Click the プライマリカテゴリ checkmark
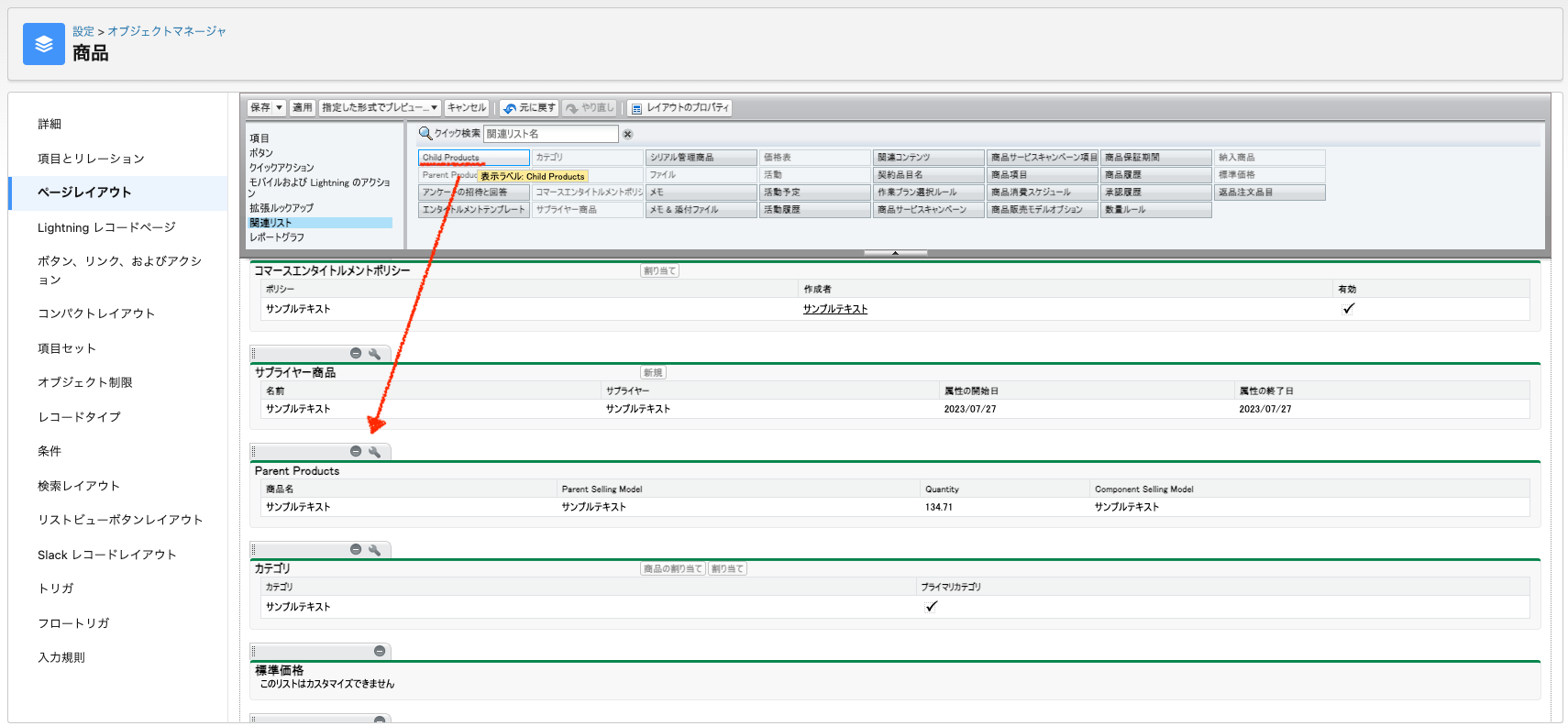1568x726 pixels. tap(932, 607)
